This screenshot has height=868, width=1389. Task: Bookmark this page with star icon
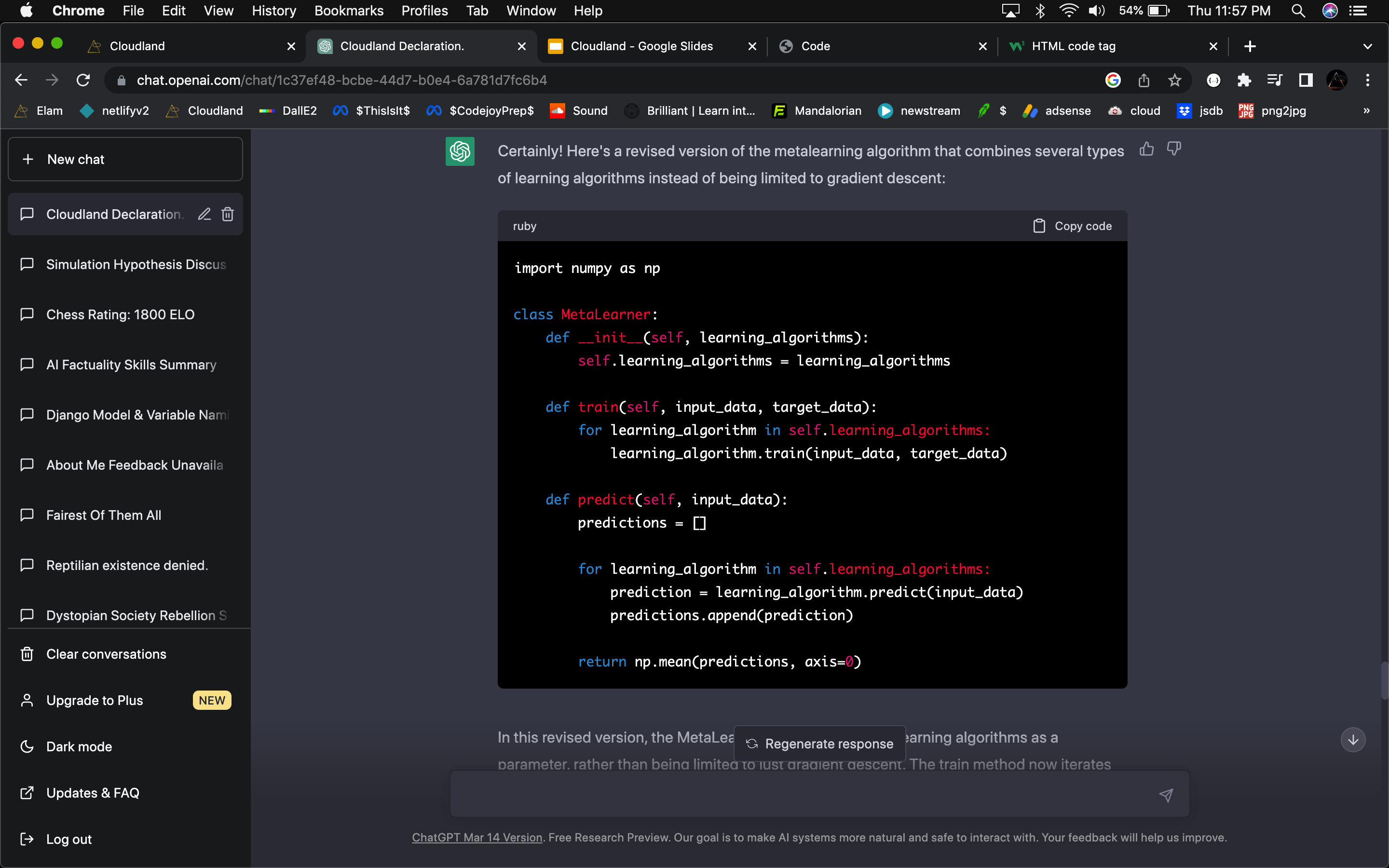(1174, 80)
